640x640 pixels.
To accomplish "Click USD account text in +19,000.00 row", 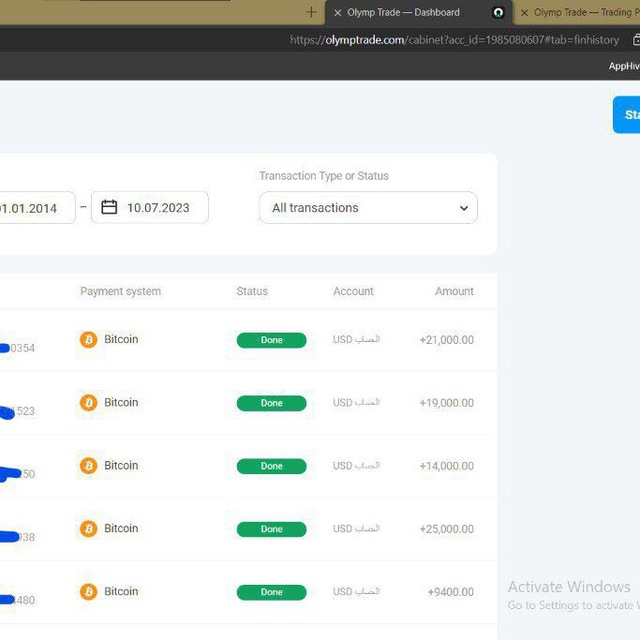I will tap(356, 402).
